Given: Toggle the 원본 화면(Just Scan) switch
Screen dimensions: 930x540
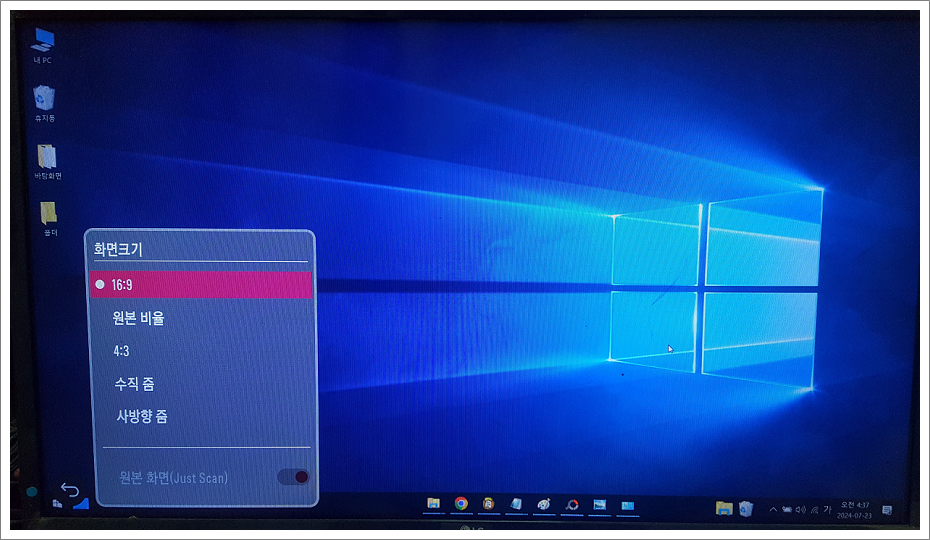Looking at the screenshot, I should click(294, 477).
